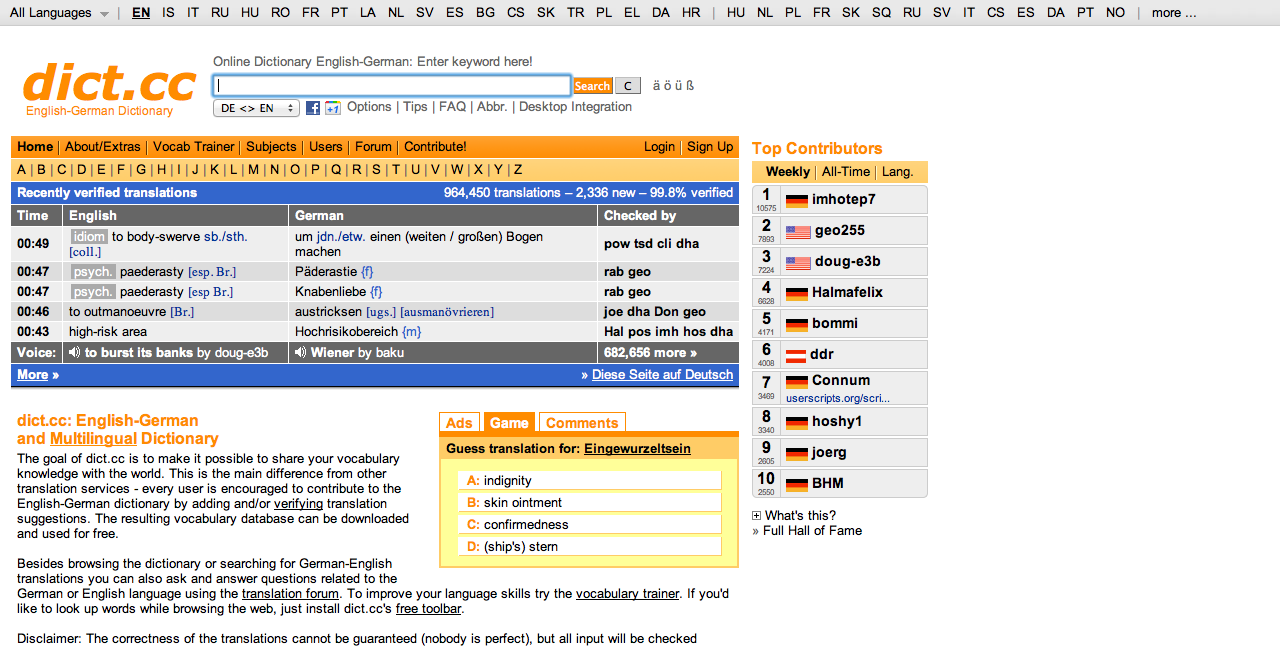Play the speaker icon for 'Wiener'
Image resolution: width=1280 pixels, height=647 pixels.
pyautogui.click(x=300, y=353)
